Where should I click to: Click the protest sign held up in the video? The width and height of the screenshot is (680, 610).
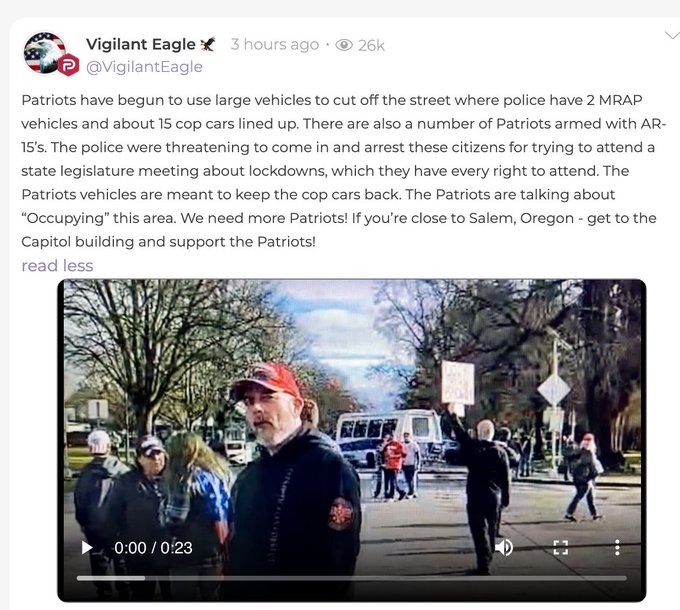458,383
